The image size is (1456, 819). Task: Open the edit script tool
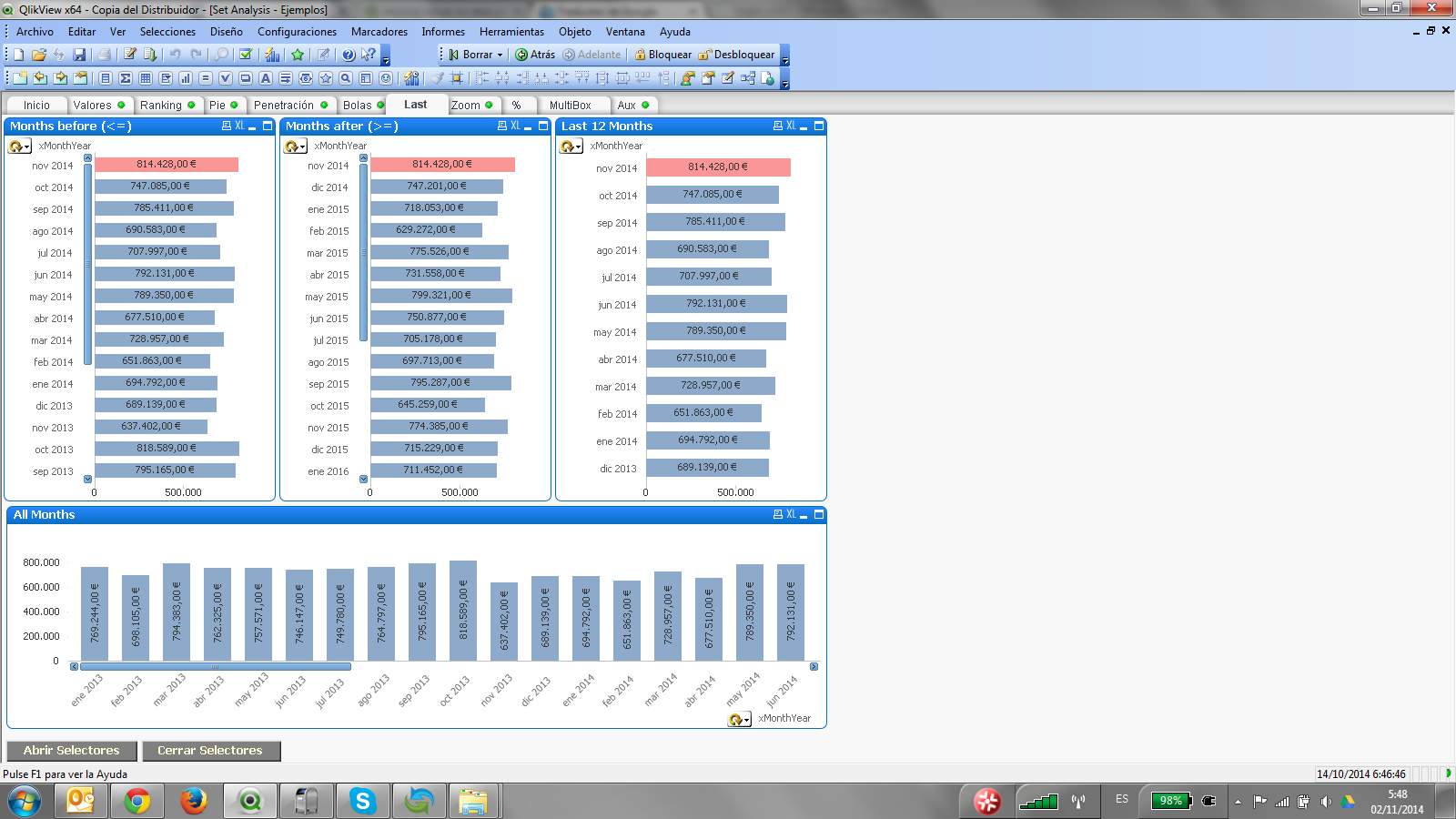pyautogui.click(x=129, y=55)
